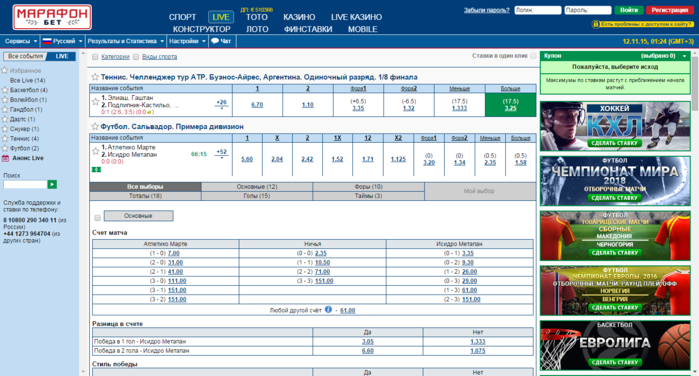Select the Тоталы (18) tab
Image resolution: width=699 pixels, height=376 pixels.
pyautogui.click(x=145, y=196)
